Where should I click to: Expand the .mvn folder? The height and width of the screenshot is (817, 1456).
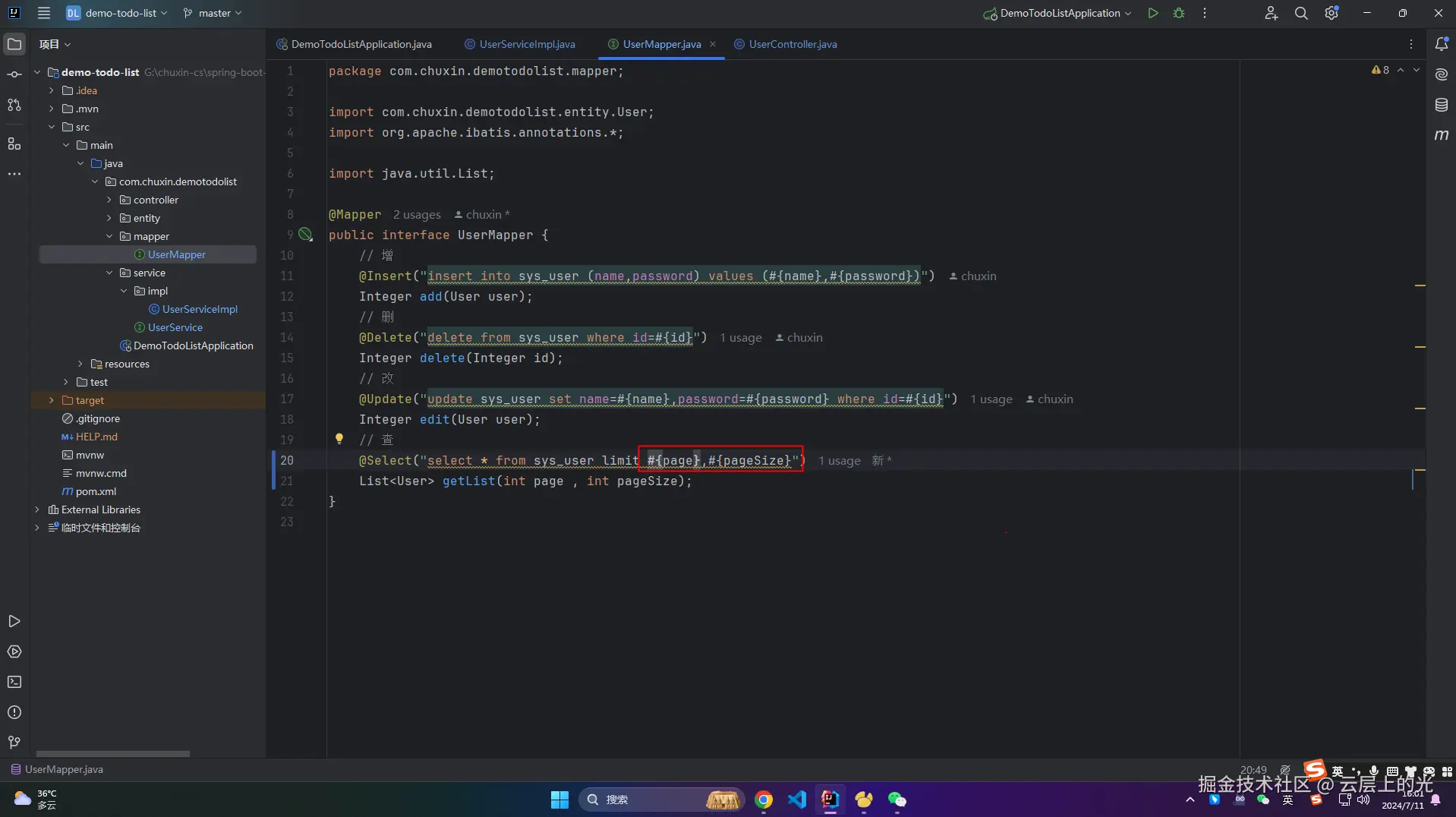(51, 109)
